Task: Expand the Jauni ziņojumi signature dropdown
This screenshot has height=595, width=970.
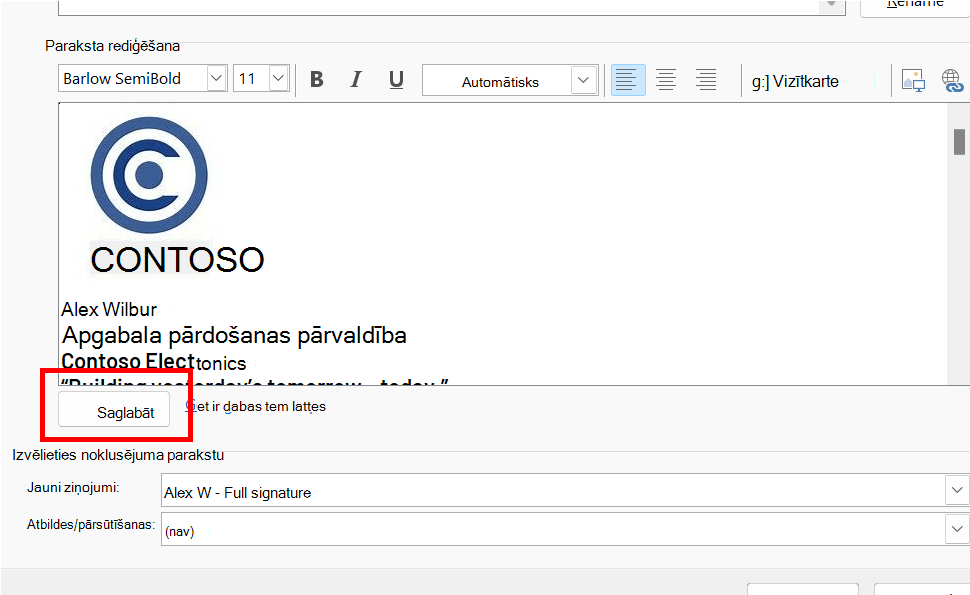Action: [957, 490]
